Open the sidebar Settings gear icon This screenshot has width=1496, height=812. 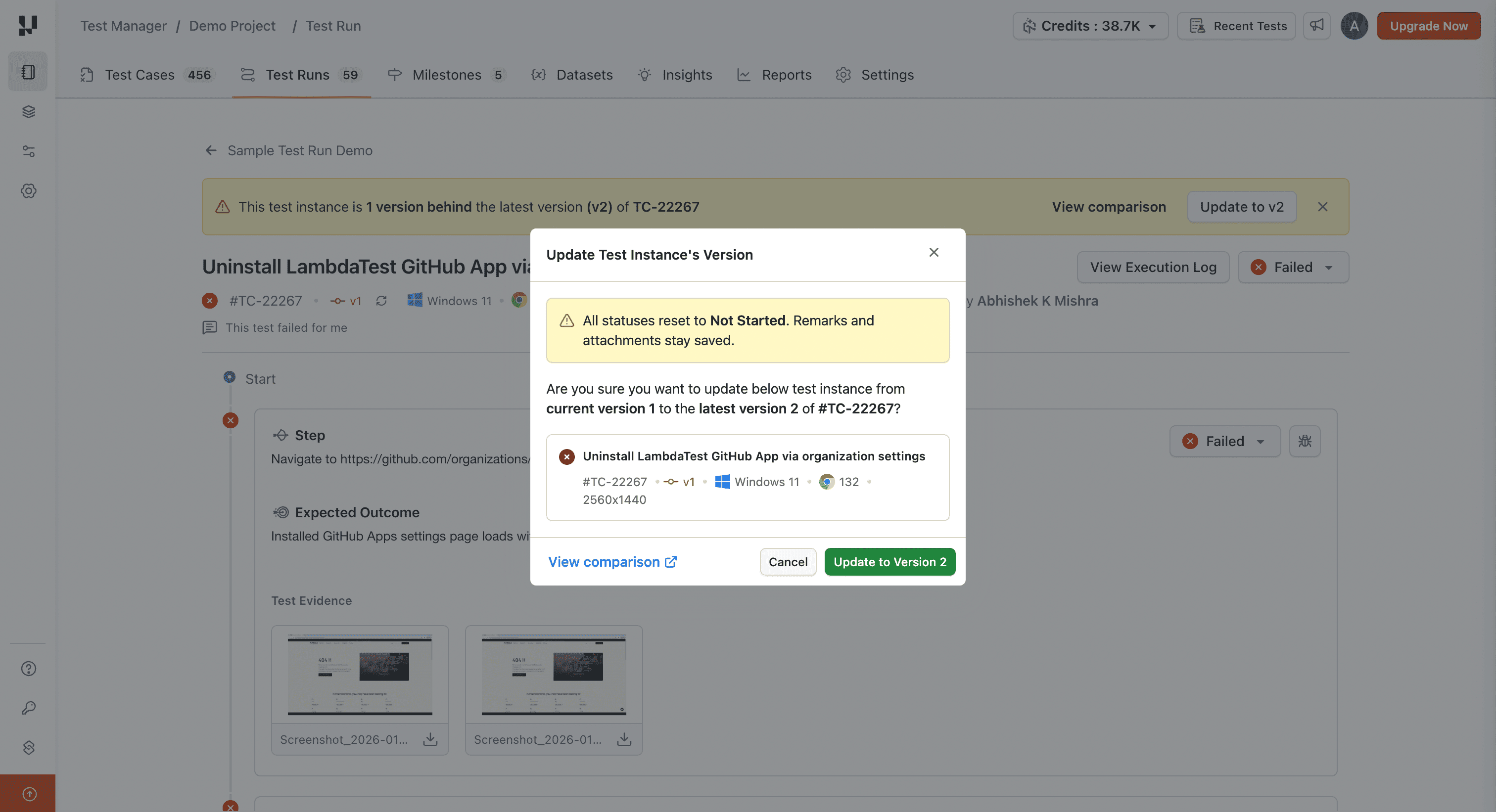click(x=28, y=190)
